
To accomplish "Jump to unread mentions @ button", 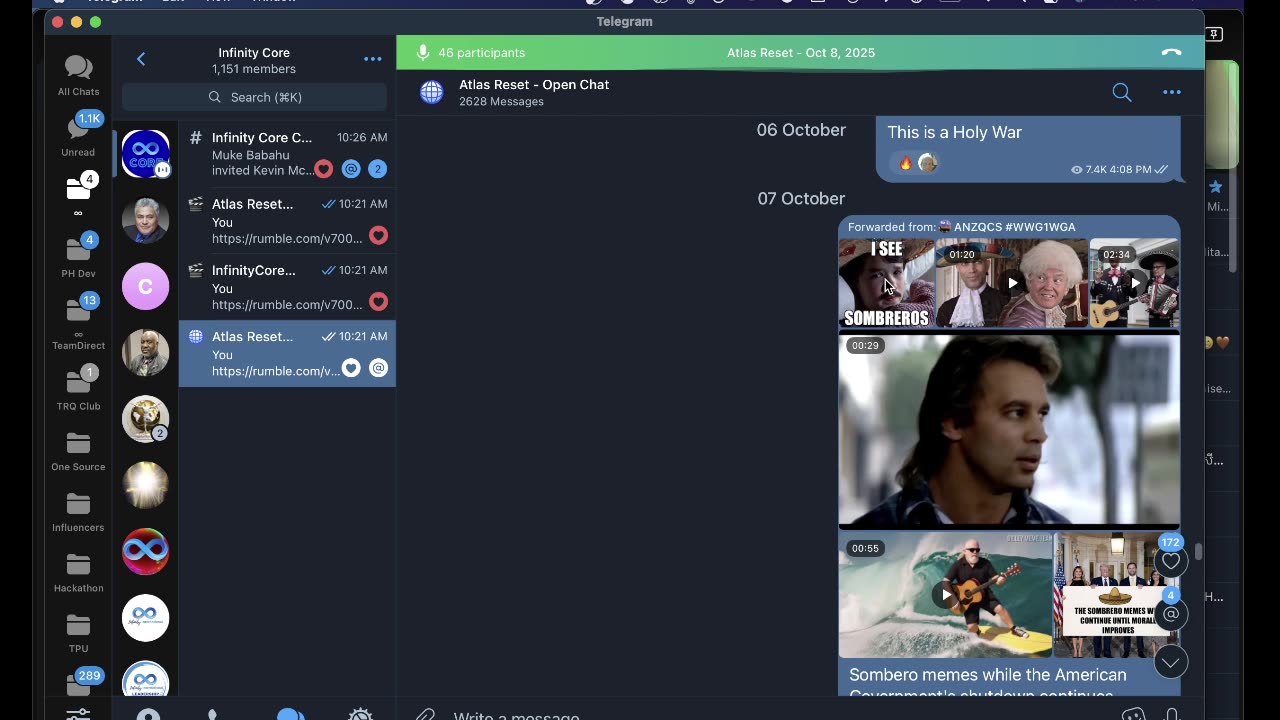I will point(1170,613).
